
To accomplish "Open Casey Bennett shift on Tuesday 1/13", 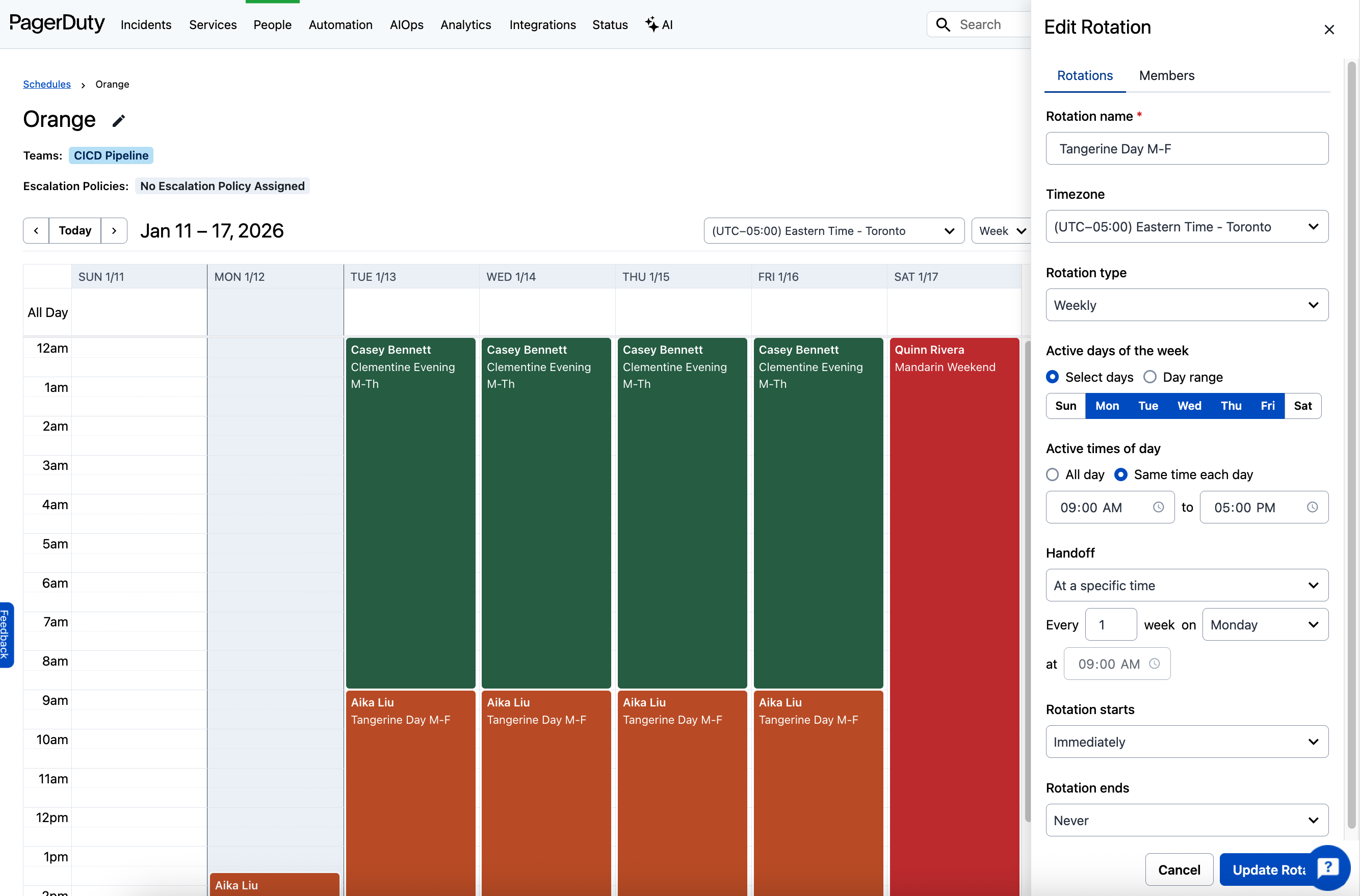I will [x=410, y=513].
